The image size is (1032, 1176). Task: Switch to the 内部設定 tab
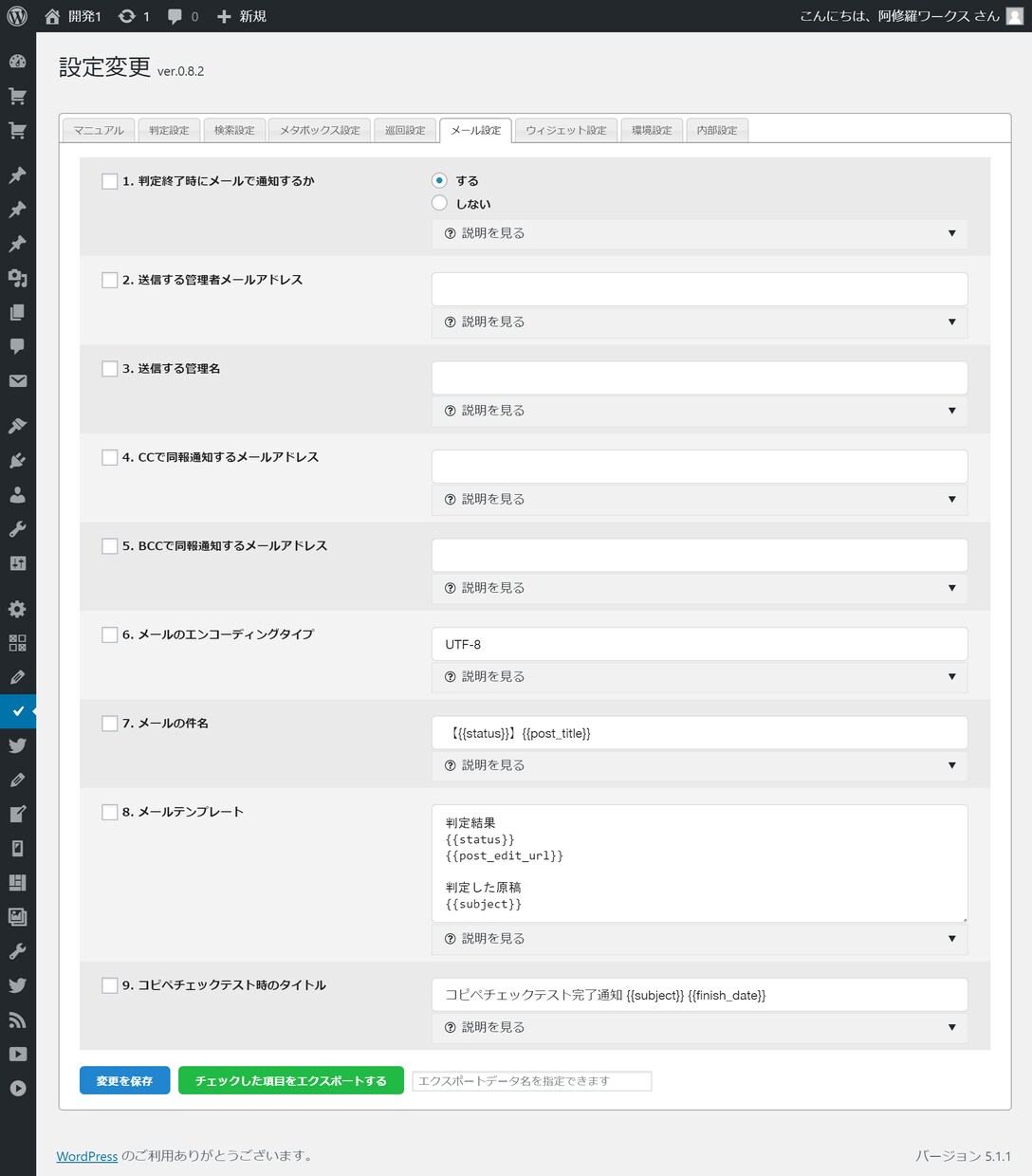(x=717, y=130)
